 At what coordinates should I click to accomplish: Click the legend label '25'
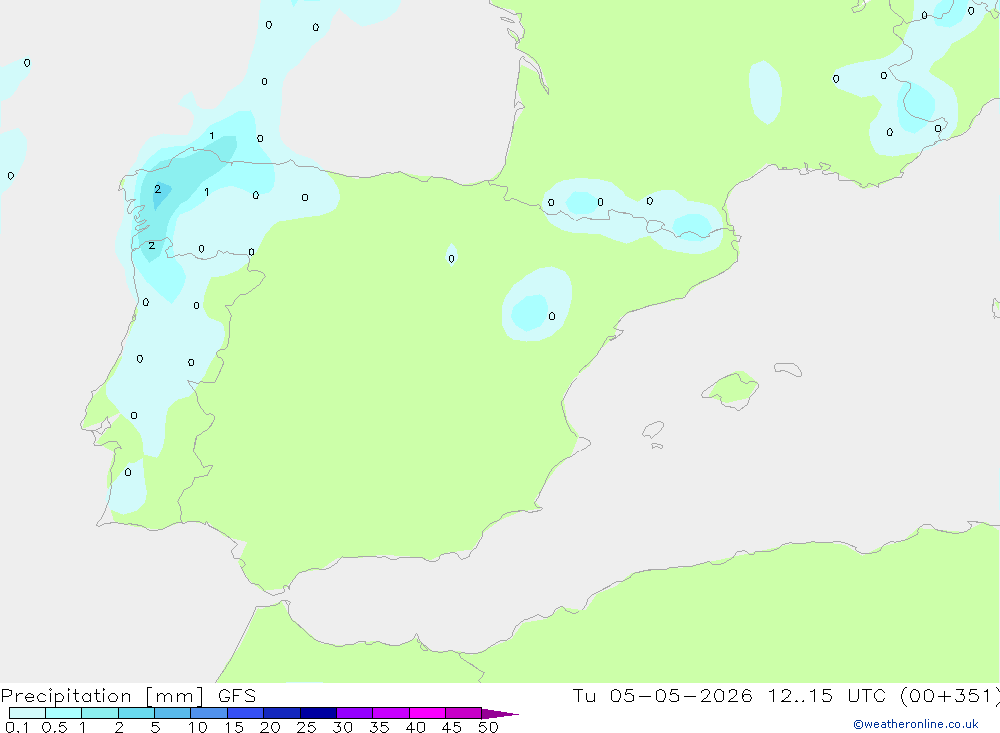307,727
